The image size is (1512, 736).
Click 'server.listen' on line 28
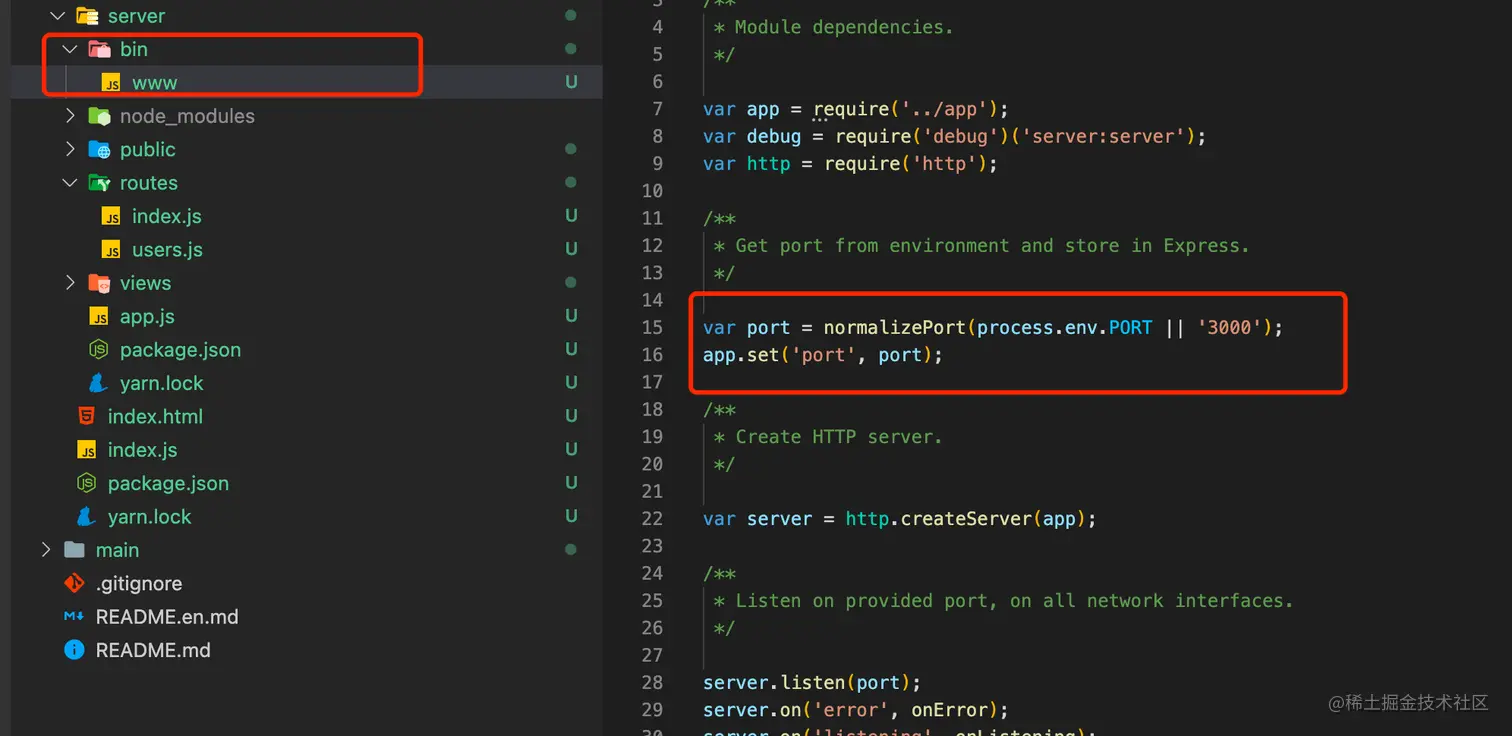(774, 682)
